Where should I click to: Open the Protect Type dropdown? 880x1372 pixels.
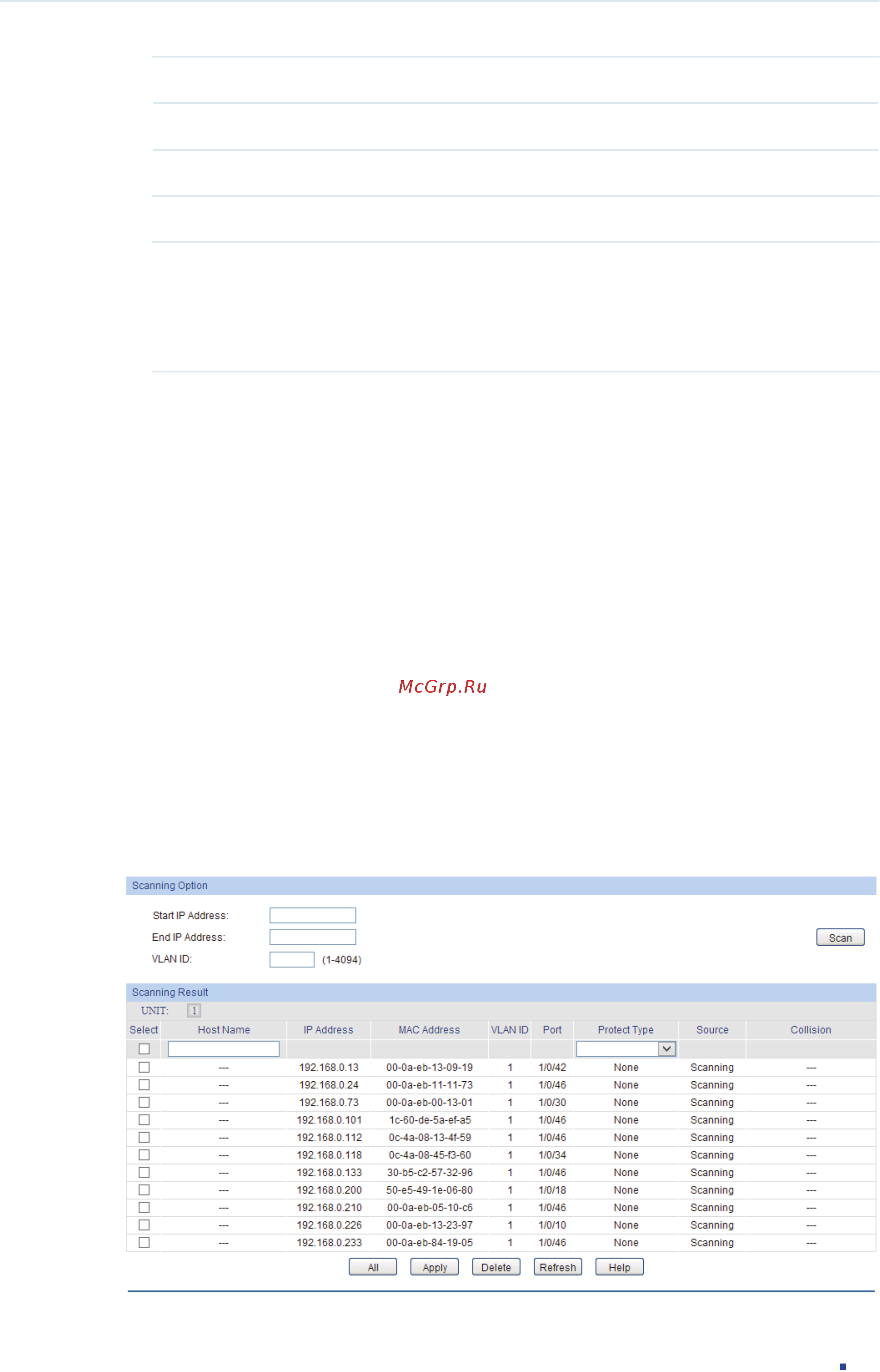[626, 1049]
